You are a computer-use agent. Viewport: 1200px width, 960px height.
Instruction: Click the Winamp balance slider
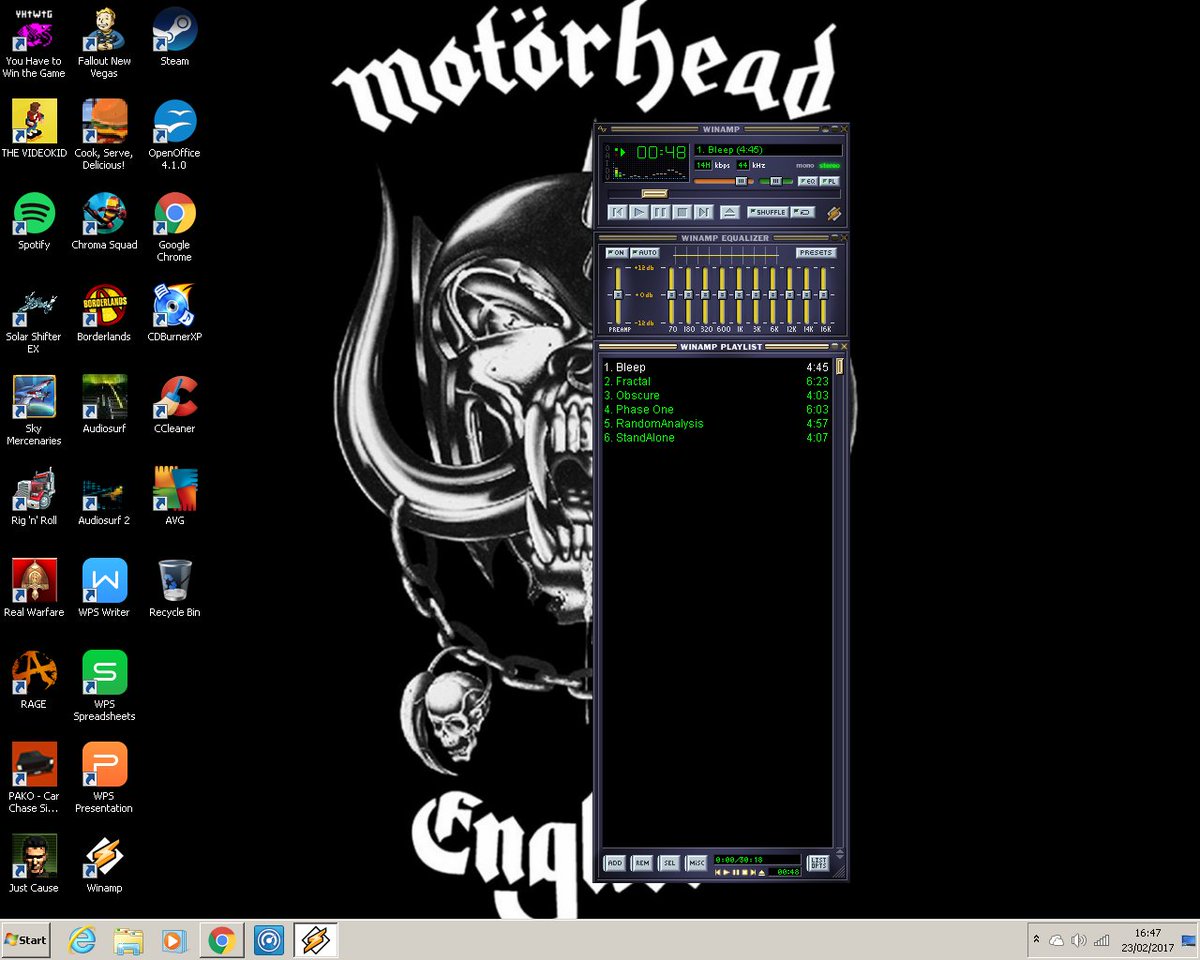pyautogui.click(x=776, y=181)
